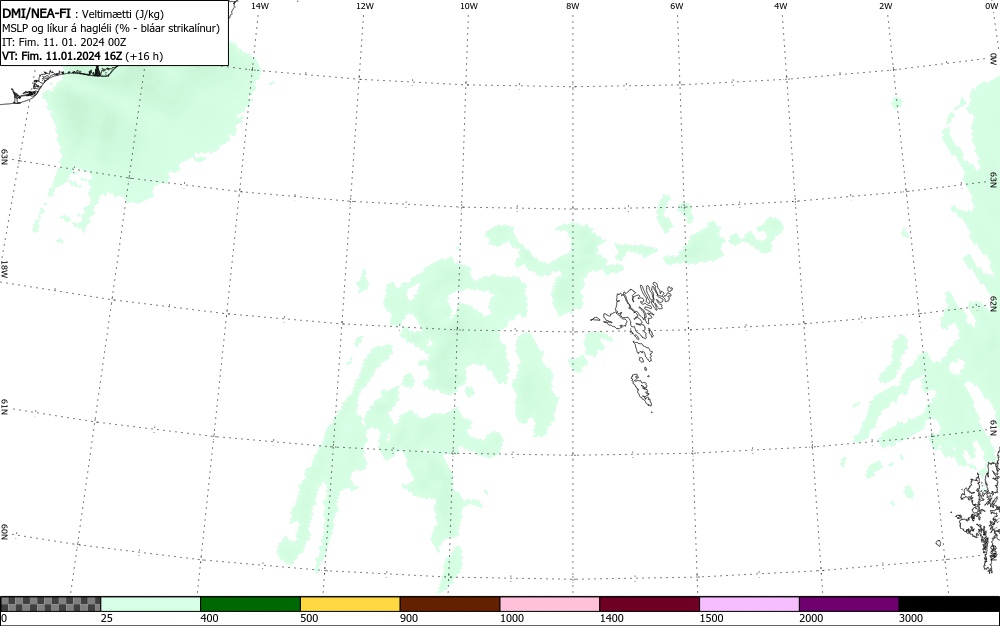The height and width of the screenshot is (626, 1000).
Task: Click the dark green 400–500 legend swatch
Action: 250,604
